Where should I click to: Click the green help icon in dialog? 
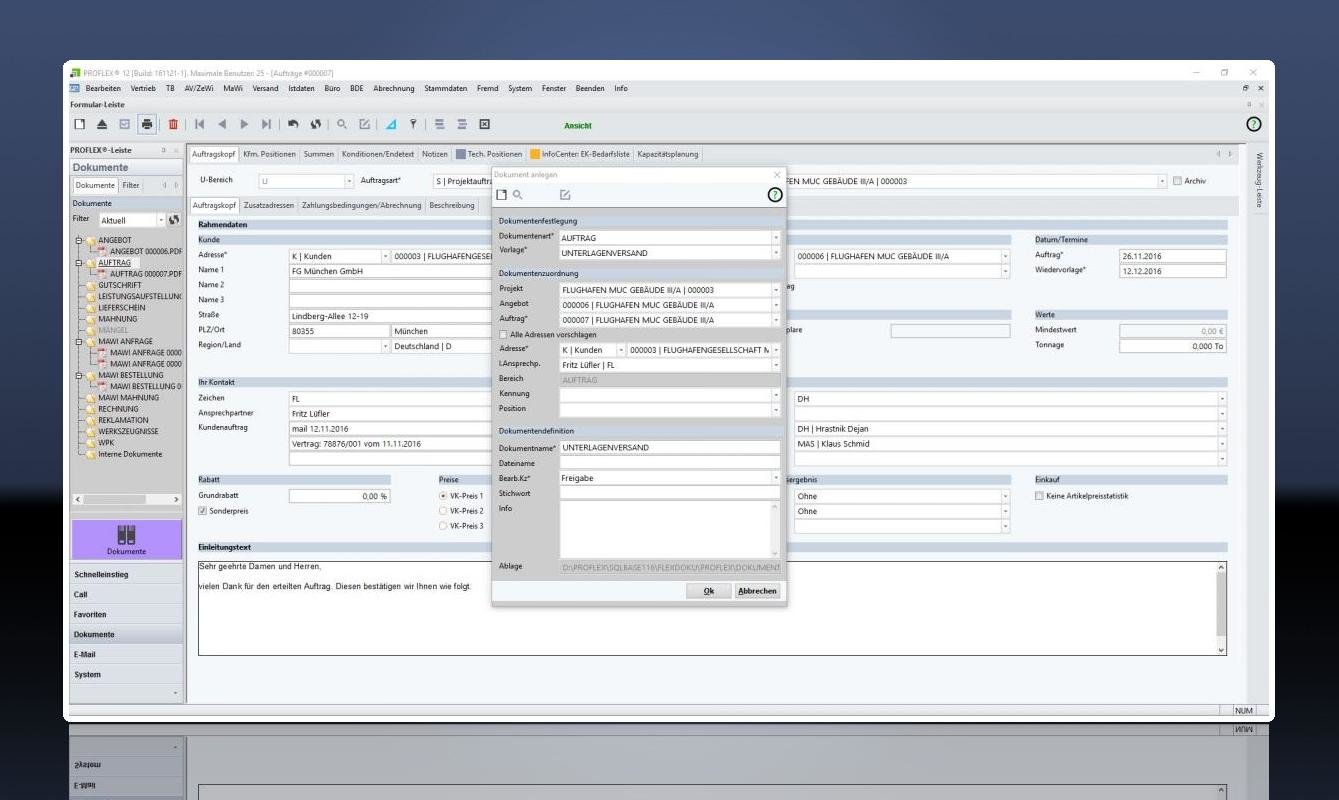click(x=774, y=195)
